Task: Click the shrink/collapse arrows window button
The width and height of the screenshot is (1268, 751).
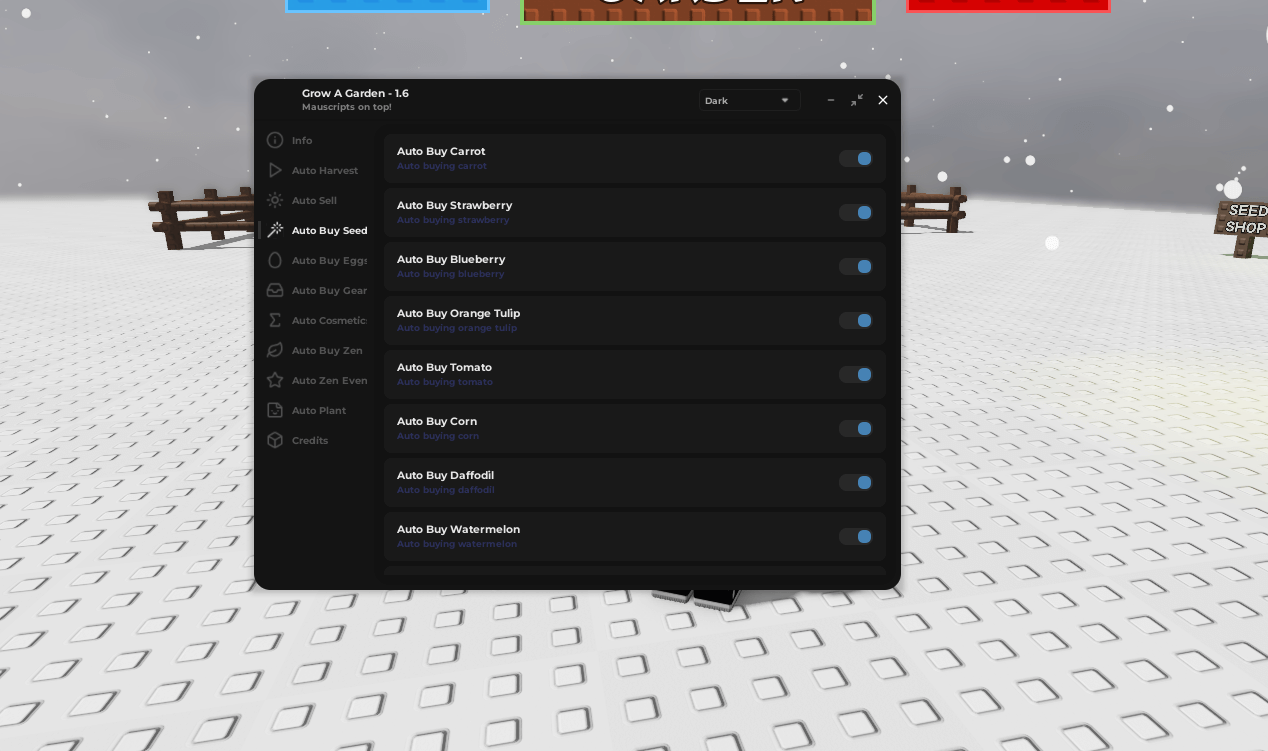Action: coord(857,100)
